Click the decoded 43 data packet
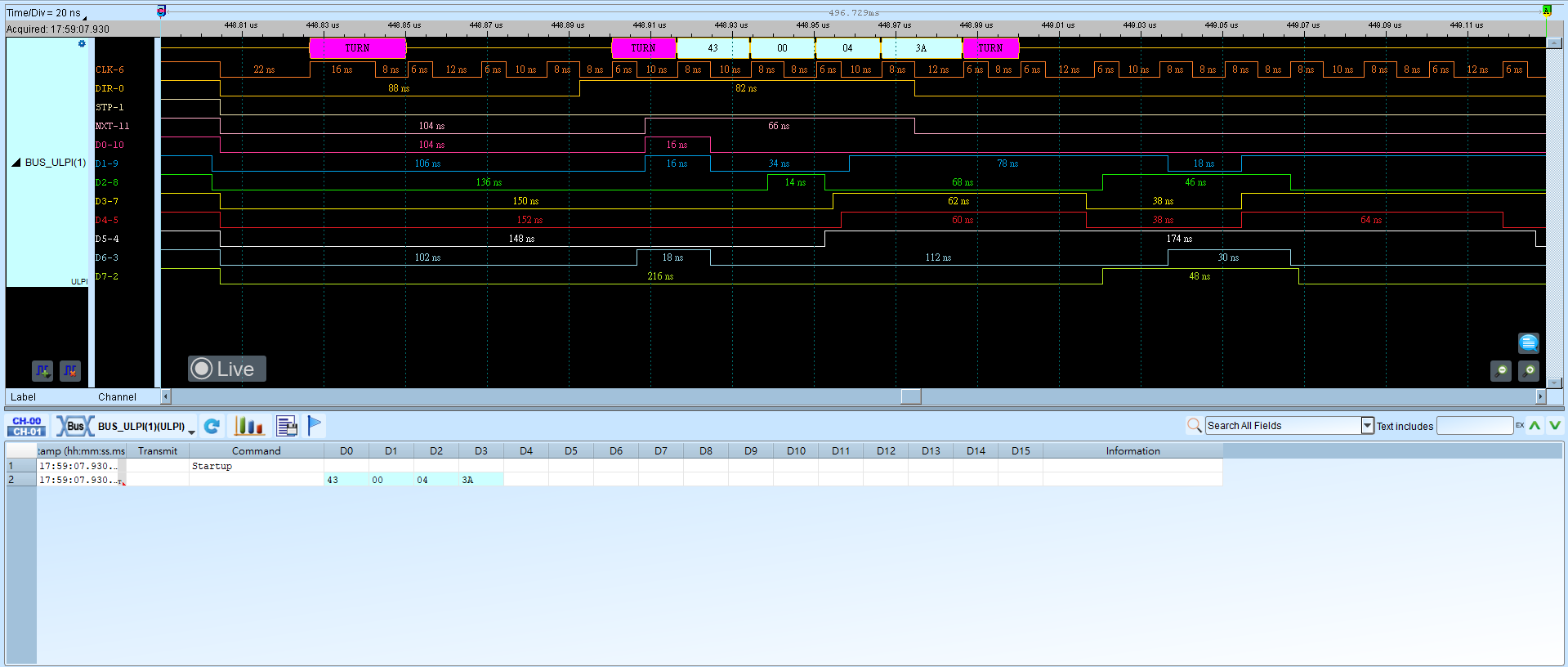 pos(713,48)
